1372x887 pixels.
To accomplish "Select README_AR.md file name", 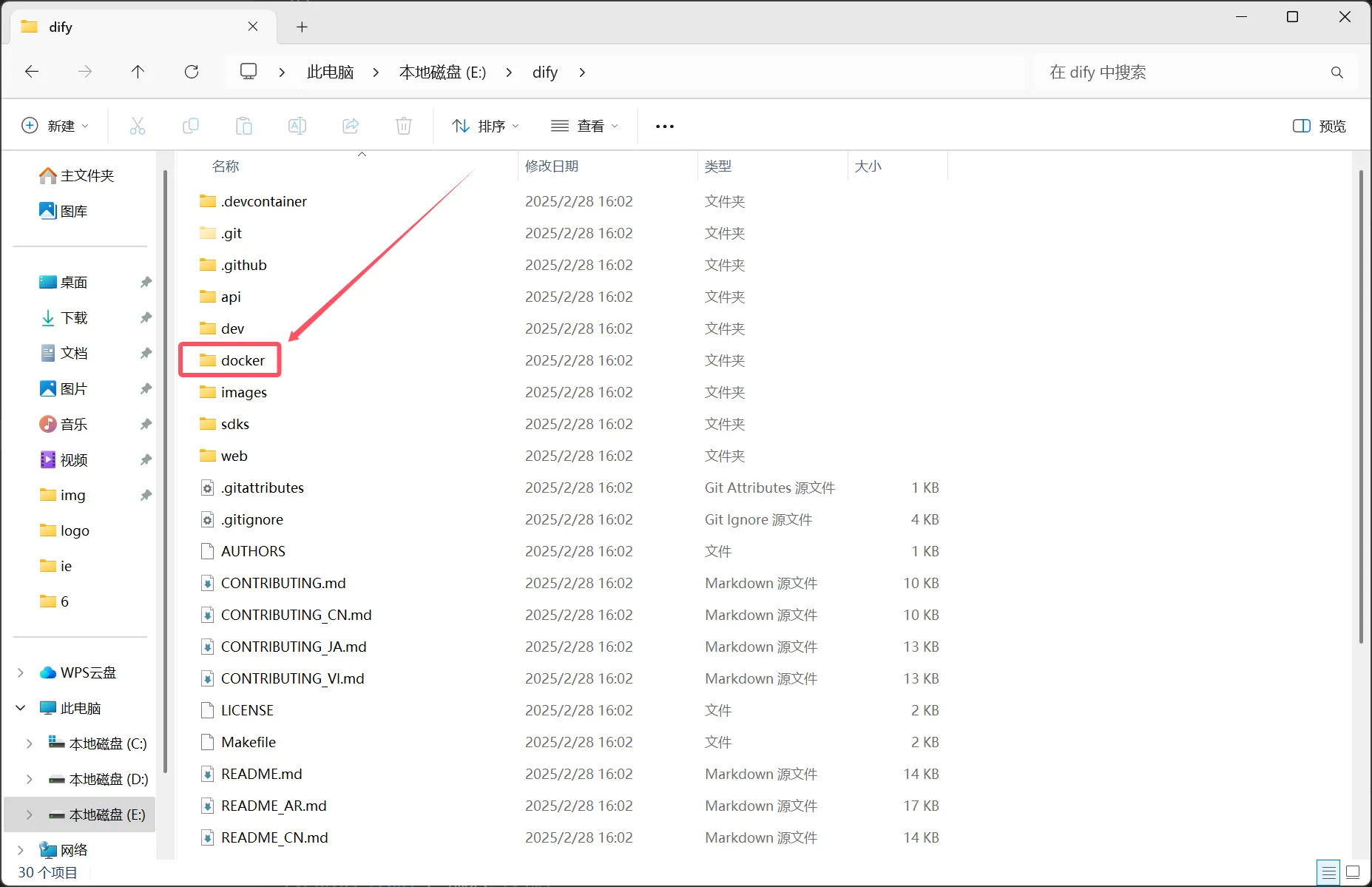I will (274, 806).
